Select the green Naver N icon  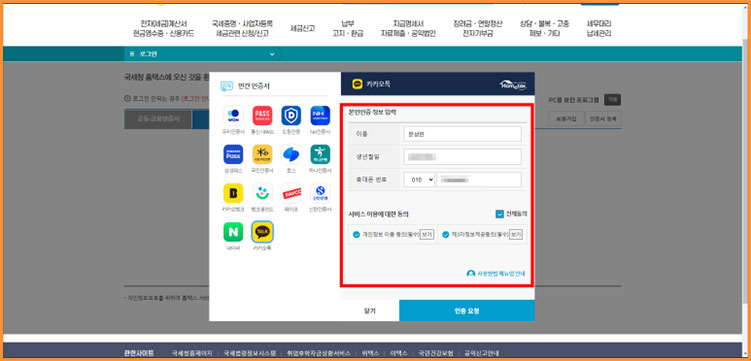point(233,232)
